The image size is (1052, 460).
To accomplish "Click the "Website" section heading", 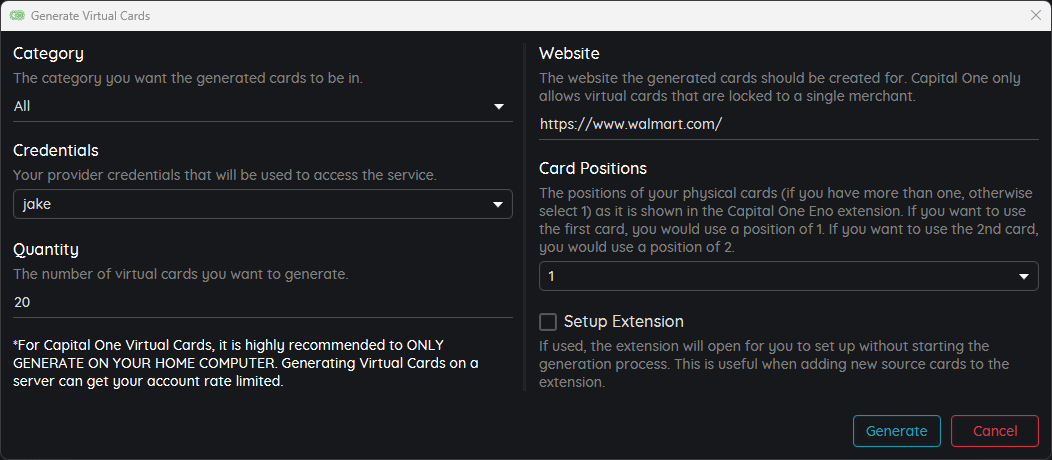I will pos(569,54).
